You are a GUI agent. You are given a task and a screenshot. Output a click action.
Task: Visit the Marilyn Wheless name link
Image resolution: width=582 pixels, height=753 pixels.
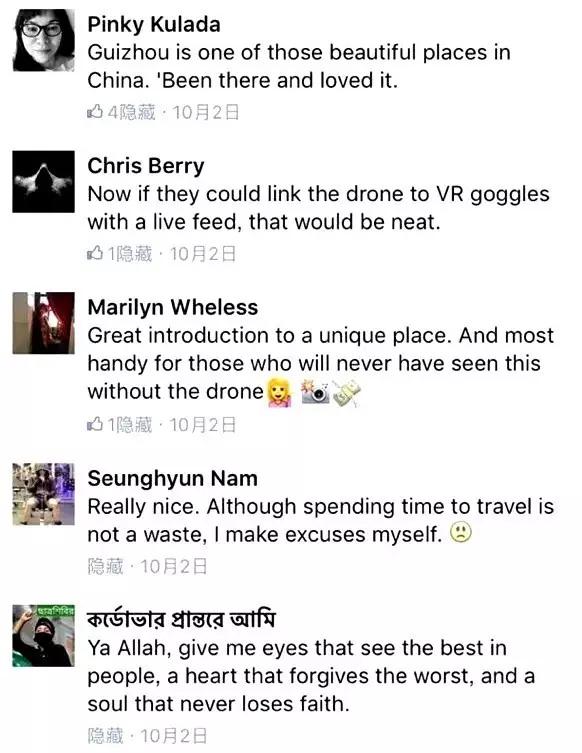pos(172,307)
